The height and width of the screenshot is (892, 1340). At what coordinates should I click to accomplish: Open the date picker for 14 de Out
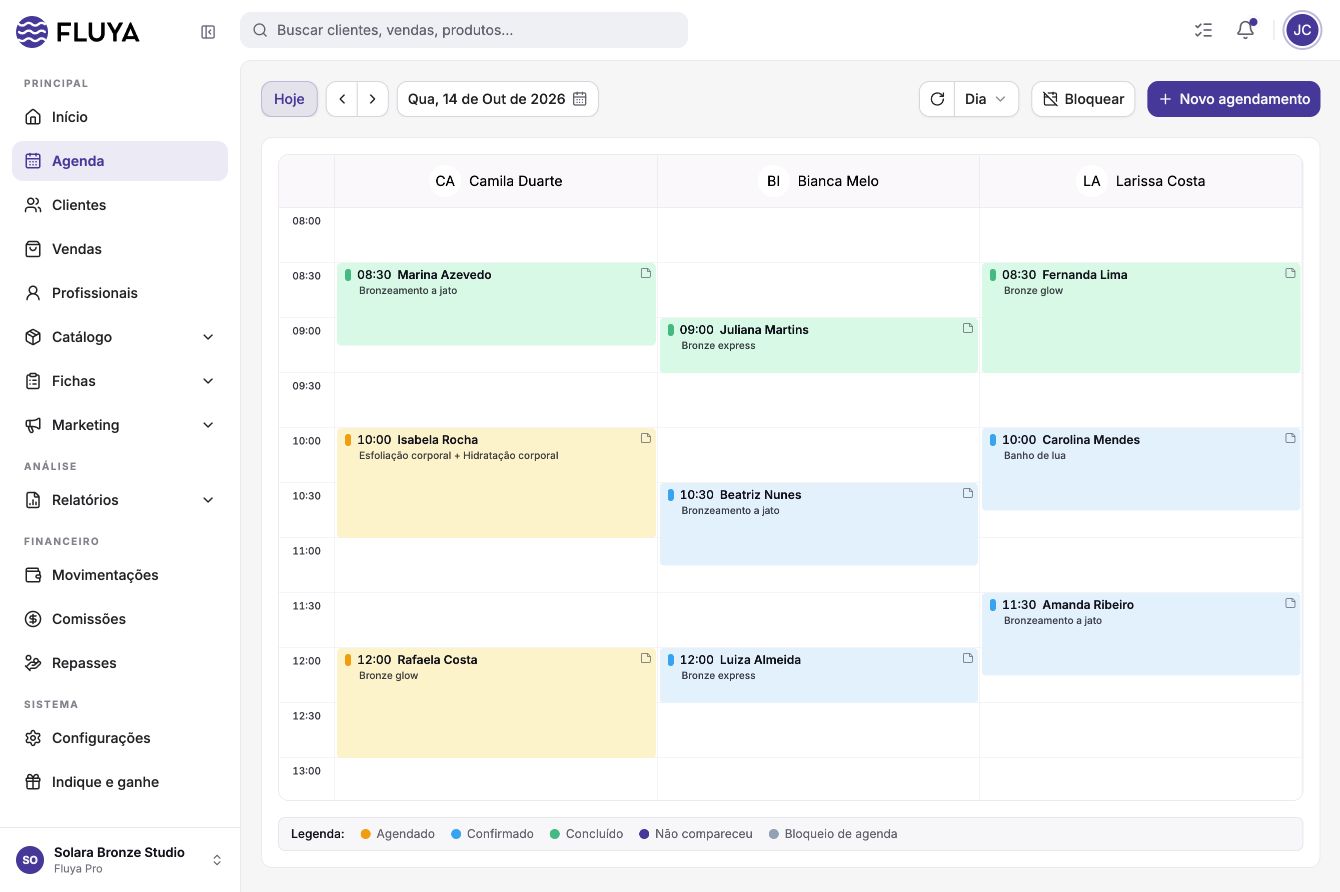tap(498, 99)
